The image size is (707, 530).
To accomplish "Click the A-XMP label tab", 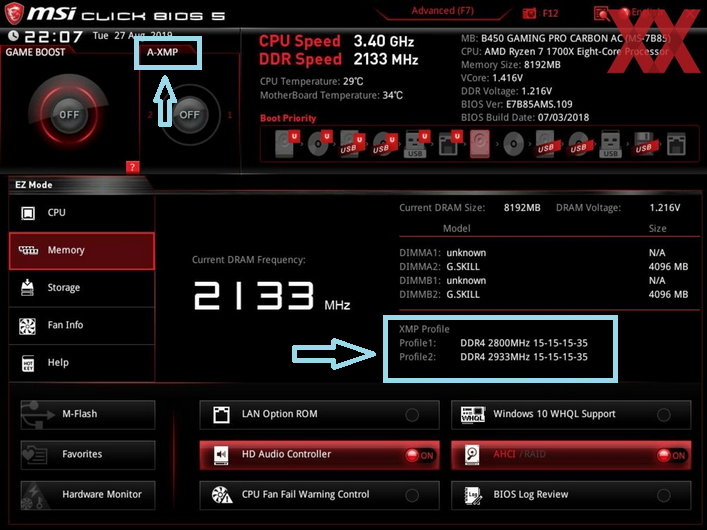I will (165, 52).
